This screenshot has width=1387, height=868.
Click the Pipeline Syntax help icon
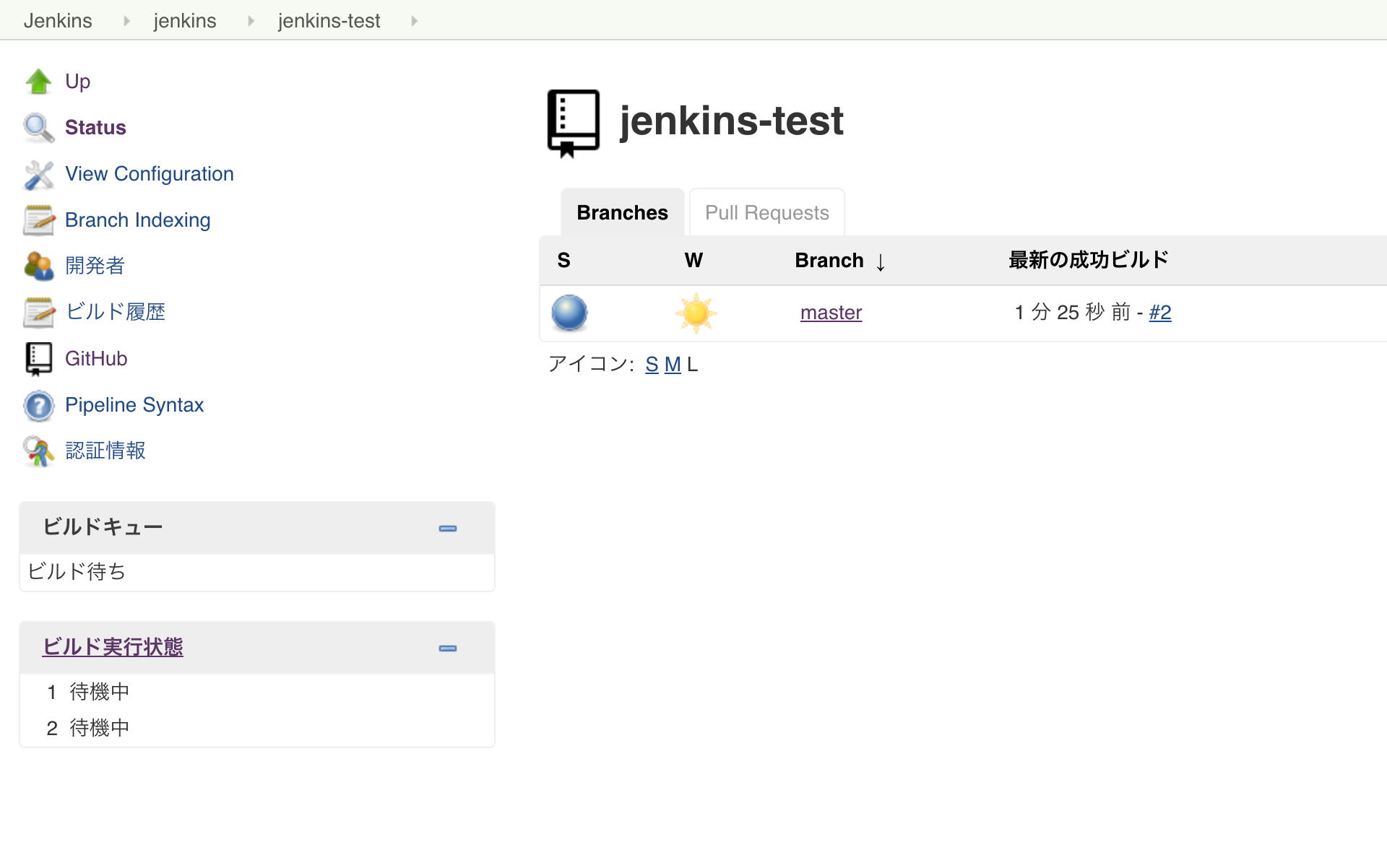coord(38,405)
